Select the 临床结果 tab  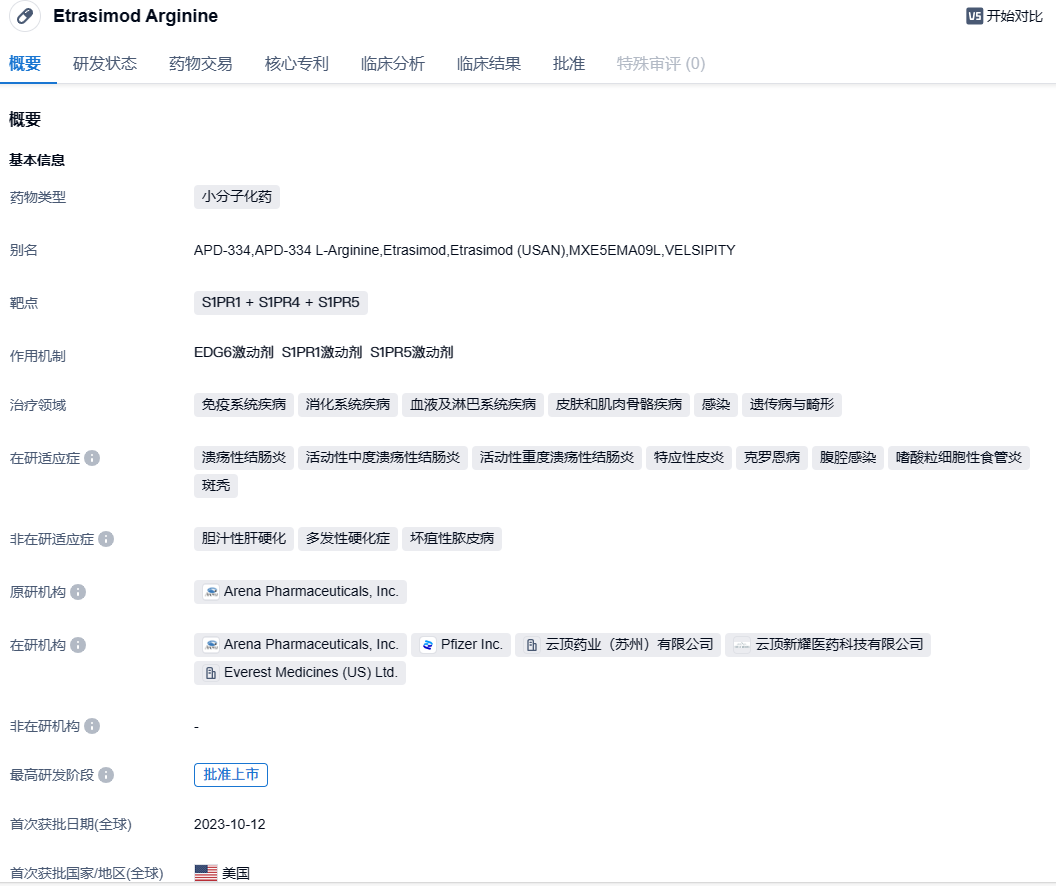coord(489,64)
